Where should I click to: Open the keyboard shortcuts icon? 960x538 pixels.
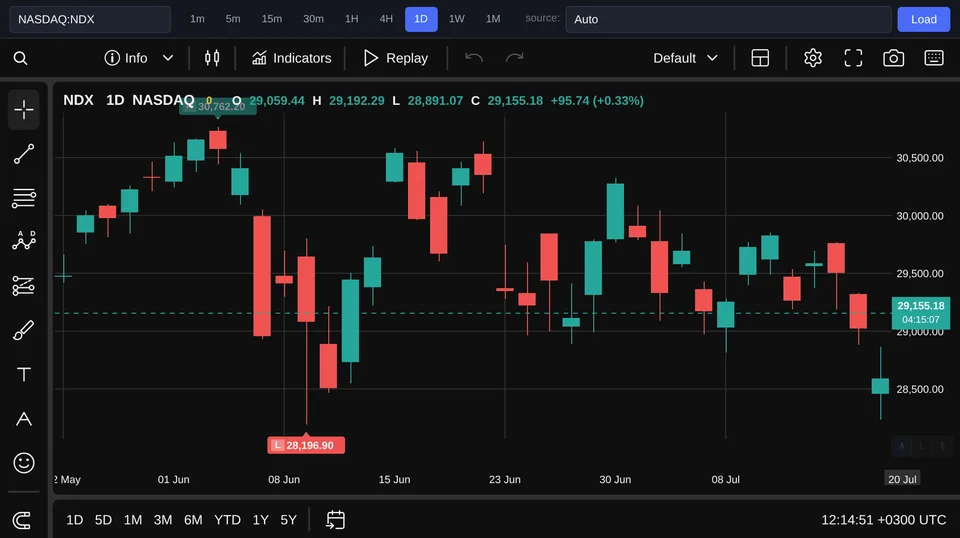[x=934, y=58]
